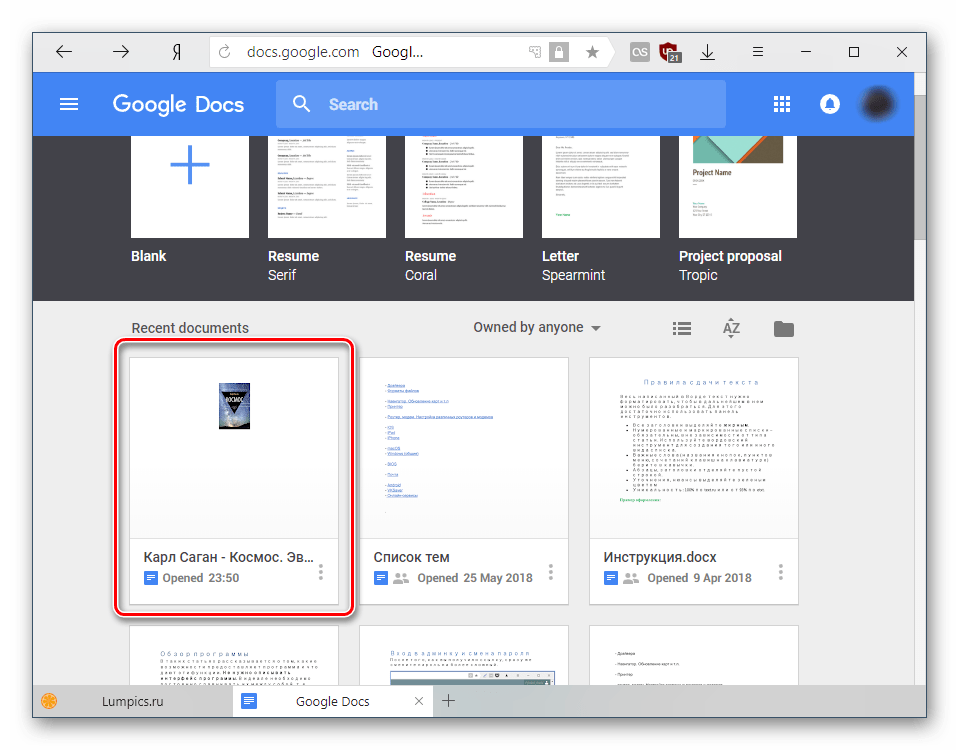
Task: Open the Список тем document
Action: coord(464,480)
